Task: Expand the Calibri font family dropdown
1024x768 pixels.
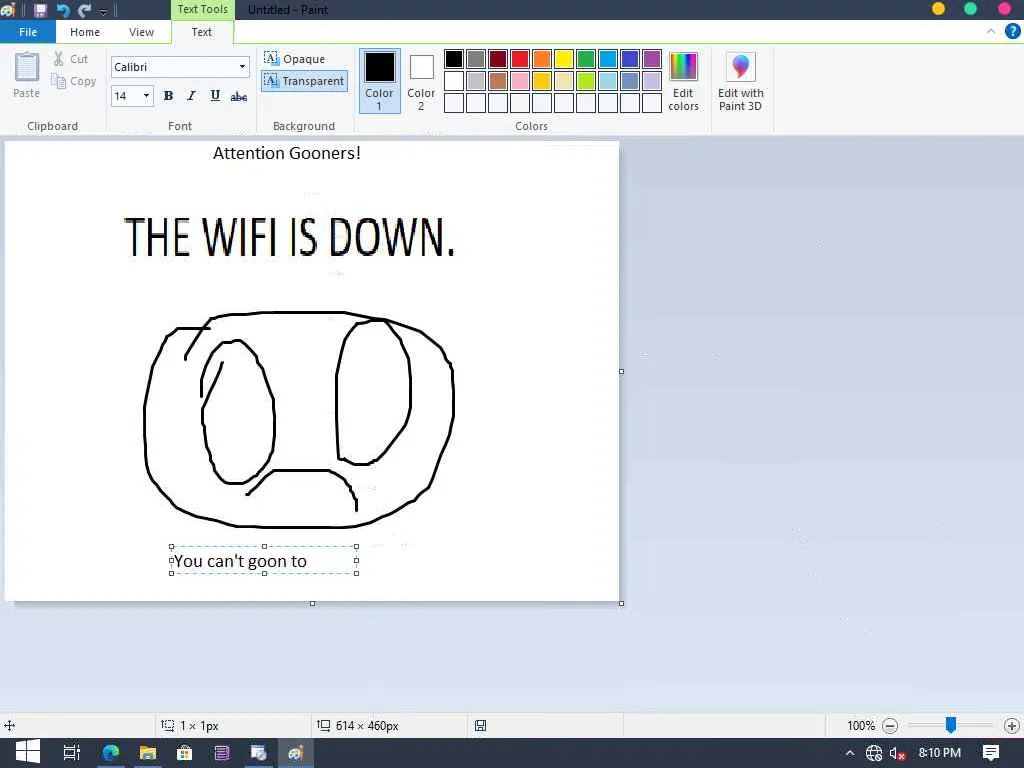Action: (x=242, y=67)
